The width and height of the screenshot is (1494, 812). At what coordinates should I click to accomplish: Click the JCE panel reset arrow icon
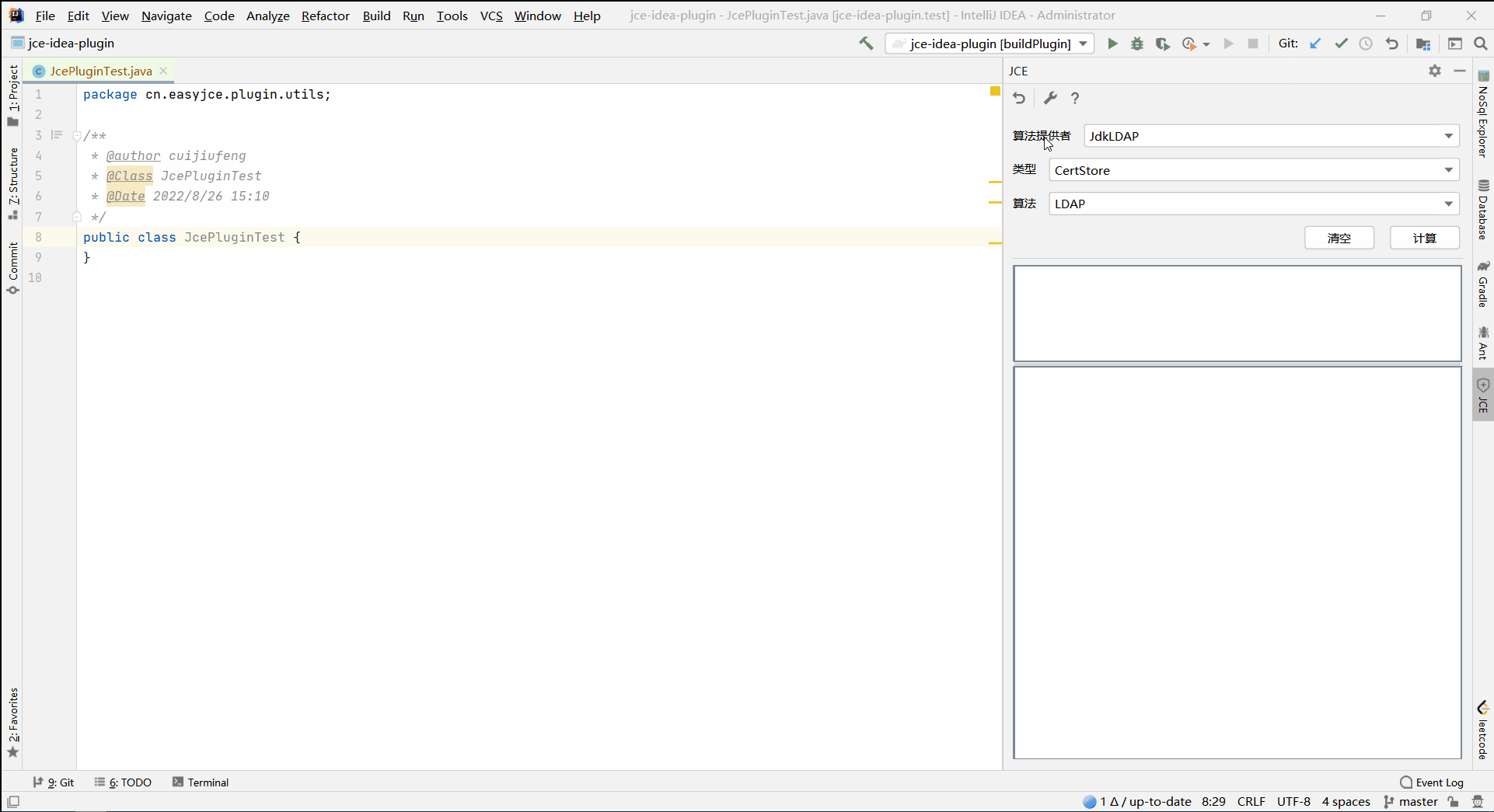(x=1019, y=98)
